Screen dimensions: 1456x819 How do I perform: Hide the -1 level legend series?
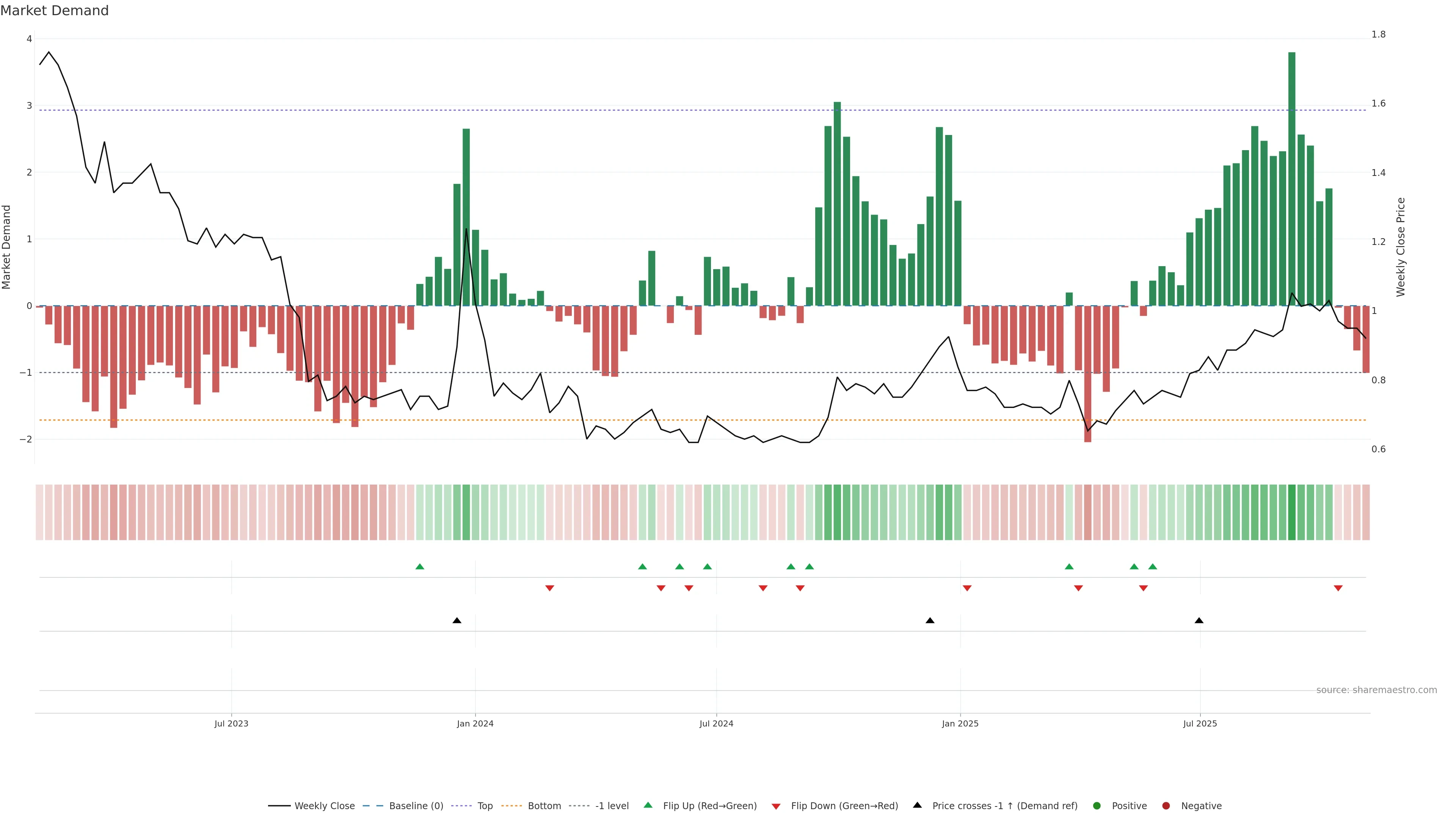[x=612, y=805]
